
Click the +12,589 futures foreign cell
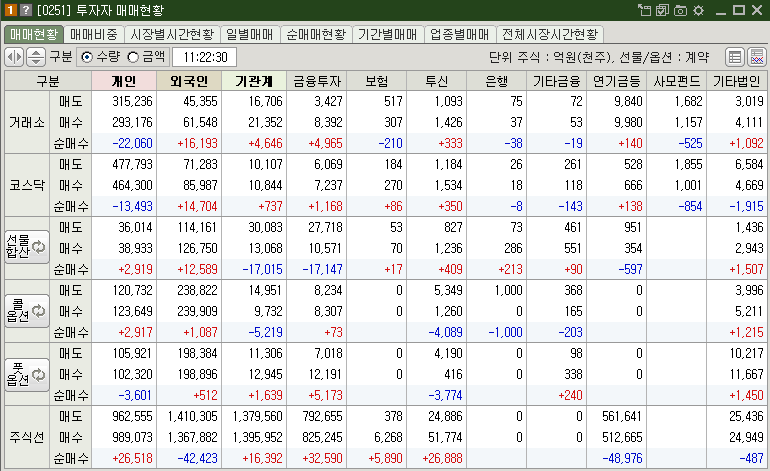189,269
